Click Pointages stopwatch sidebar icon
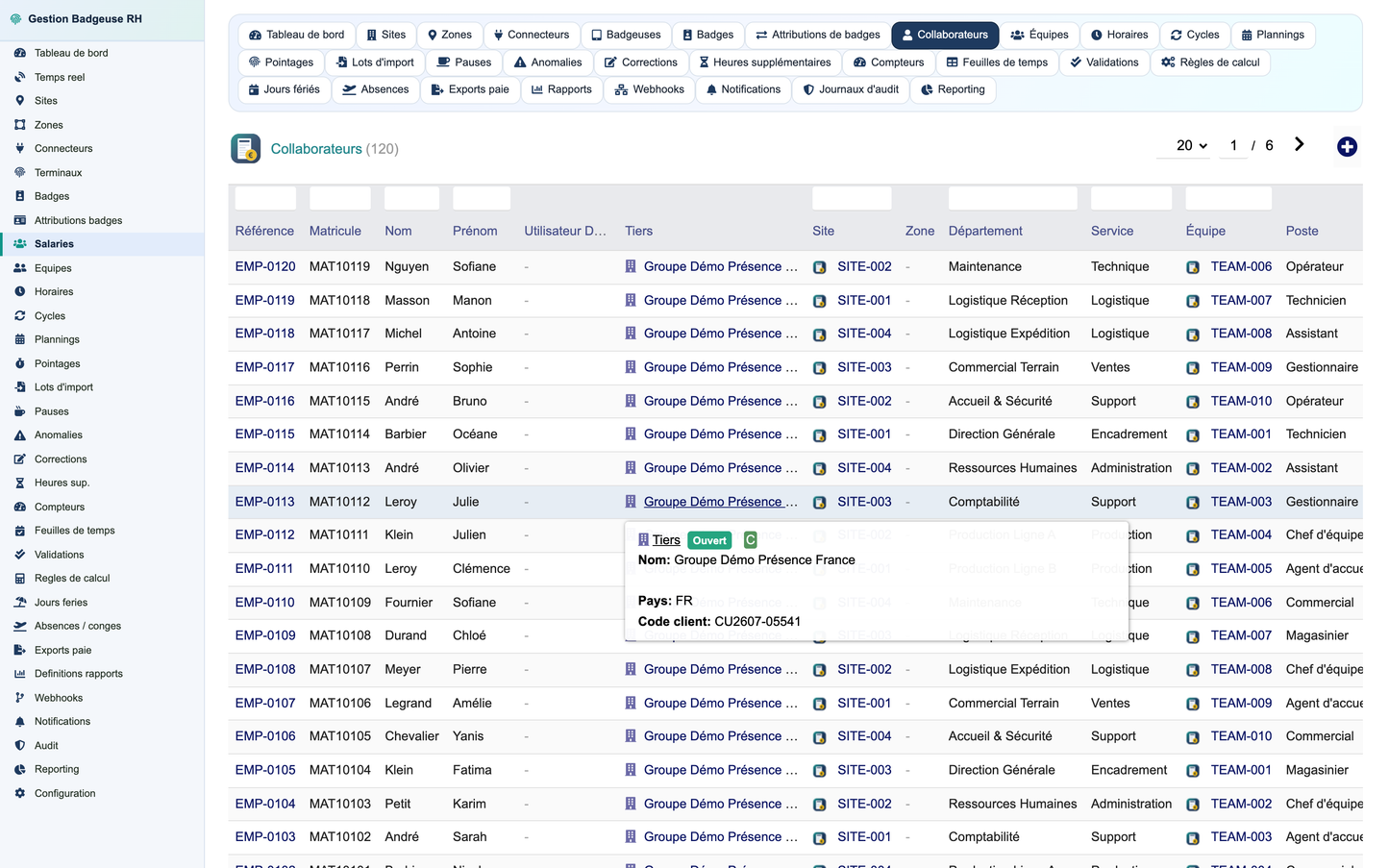The height and width of the screenshot is (868, 1389). pos(19,363)
